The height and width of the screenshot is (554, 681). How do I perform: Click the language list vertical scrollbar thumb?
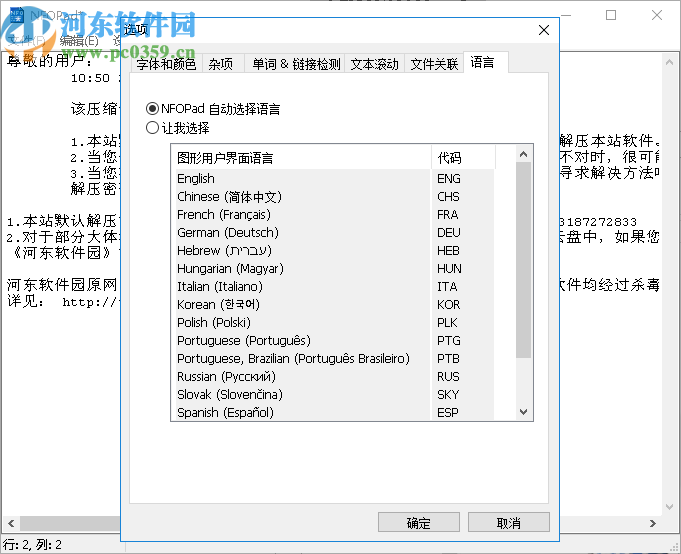coord(523,260)
